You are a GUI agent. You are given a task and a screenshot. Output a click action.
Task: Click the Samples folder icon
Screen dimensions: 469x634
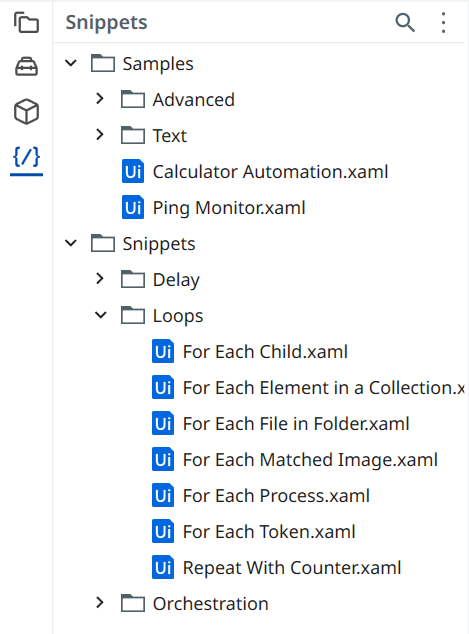(103, 63)
